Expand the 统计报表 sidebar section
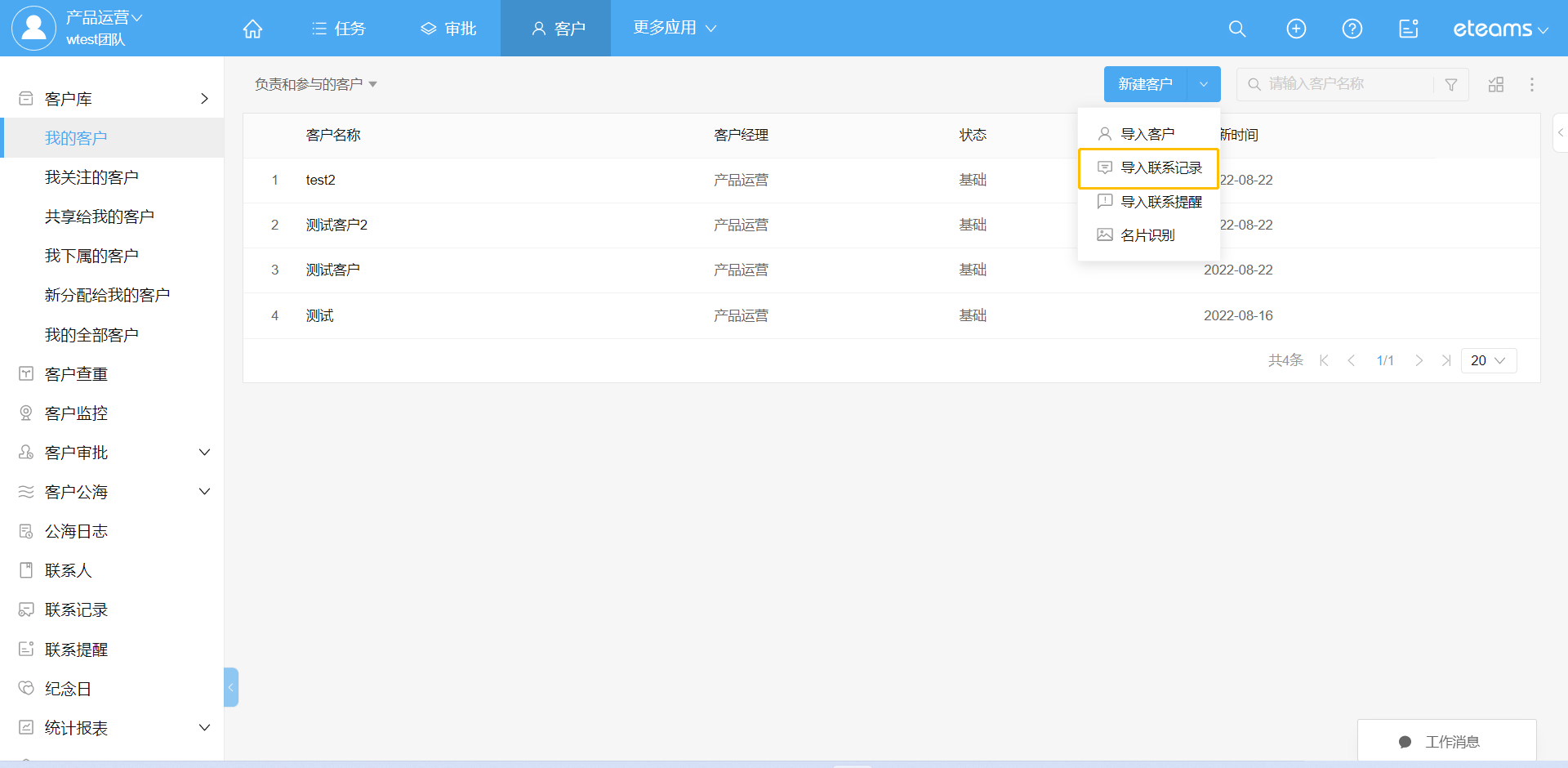The image size is (1568, 768). [x=204, y=728]
